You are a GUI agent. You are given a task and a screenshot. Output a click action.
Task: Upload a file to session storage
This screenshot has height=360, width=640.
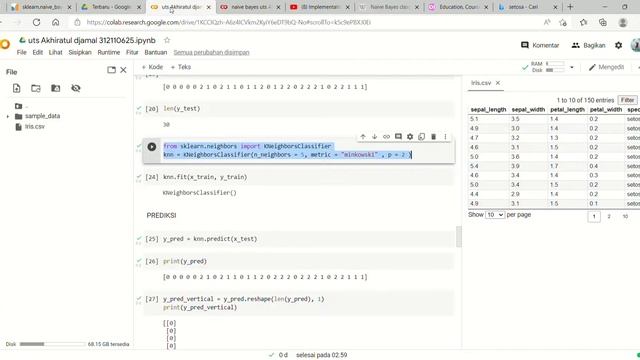point(16,88)
